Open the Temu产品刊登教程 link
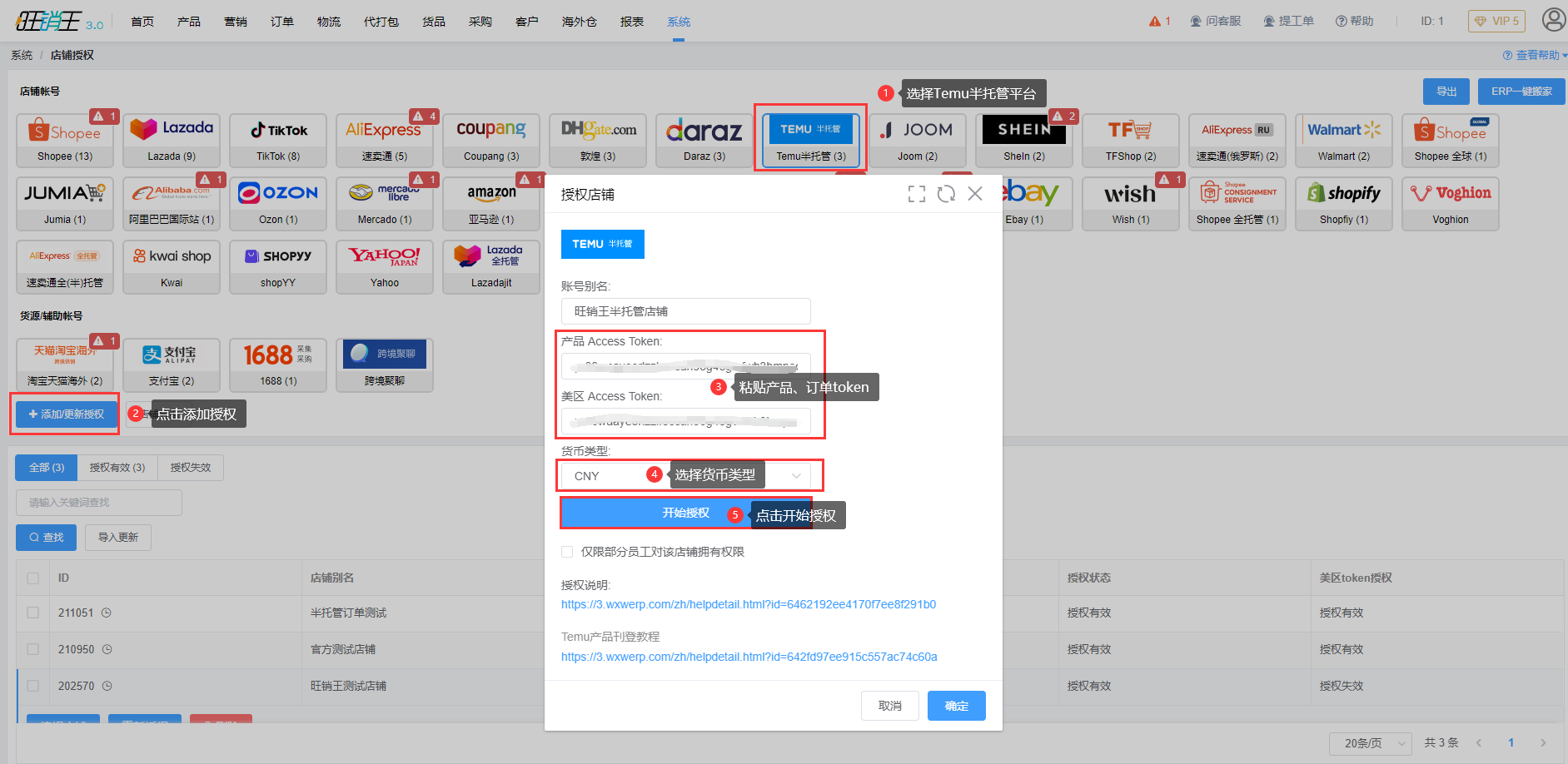 (x=749, y=657)
